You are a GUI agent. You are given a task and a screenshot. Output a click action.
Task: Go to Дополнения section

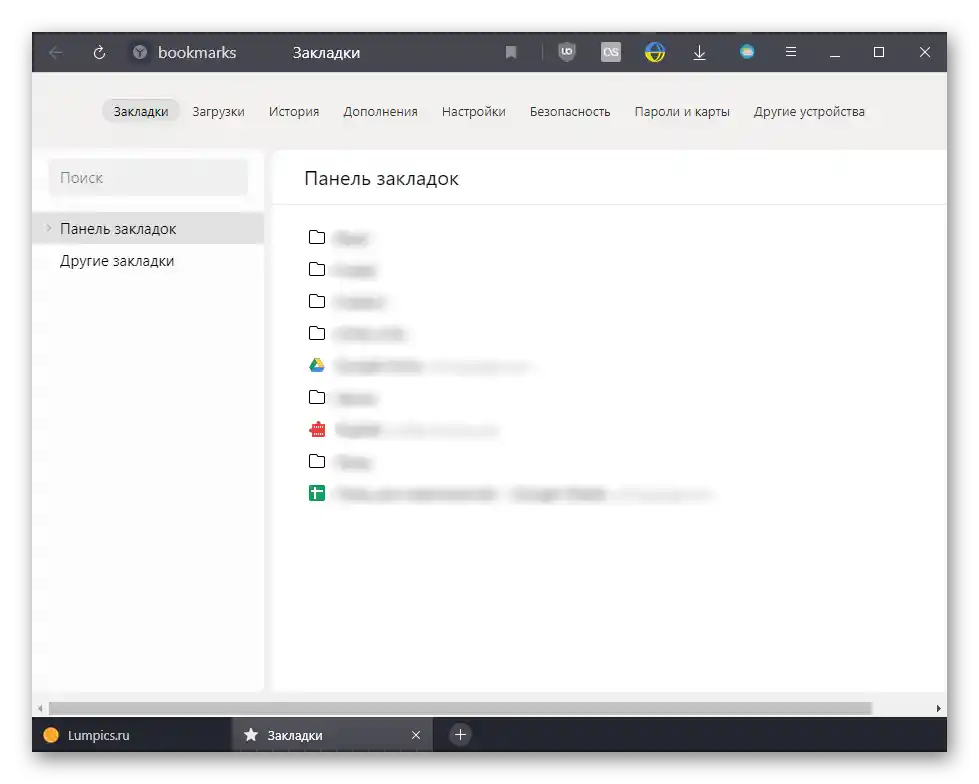click(380, 112)
